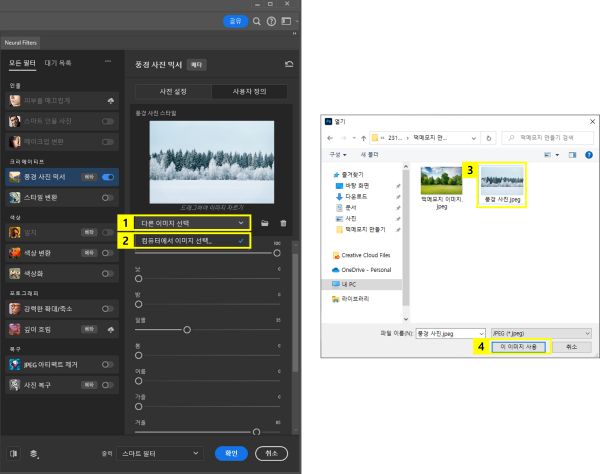Expand the view options arrow in 열기 dialog
This screenshot has height=474, width=600.
click(557, 155)
